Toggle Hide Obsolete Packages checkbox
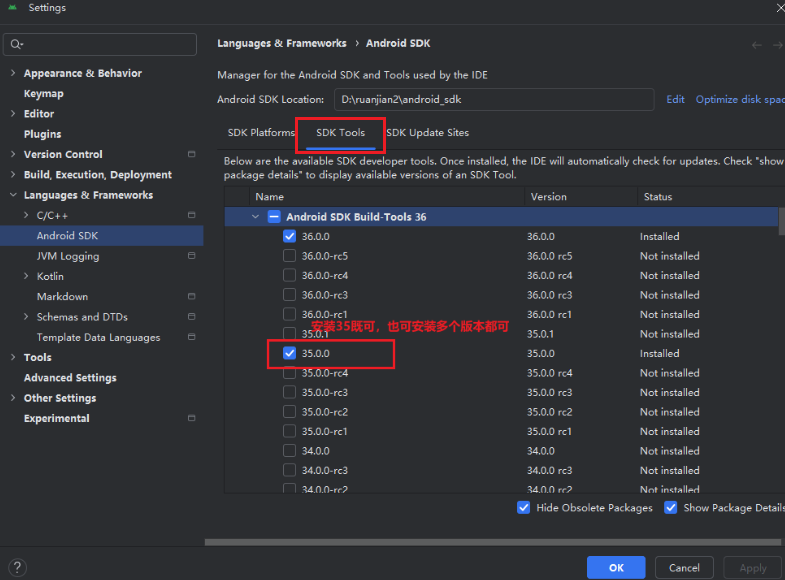Image resolution: width=785 pixels, height=580 pixels. pyautogui.click(x=524, y=508)
